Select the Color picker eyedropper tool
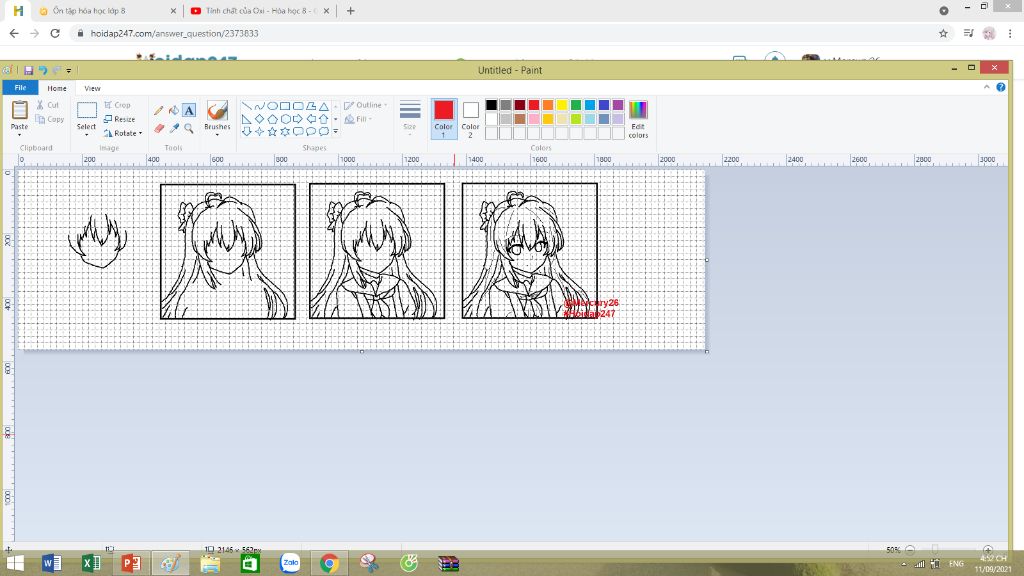This screenshot has width=1024, height=576. click(x=174, y=129)
